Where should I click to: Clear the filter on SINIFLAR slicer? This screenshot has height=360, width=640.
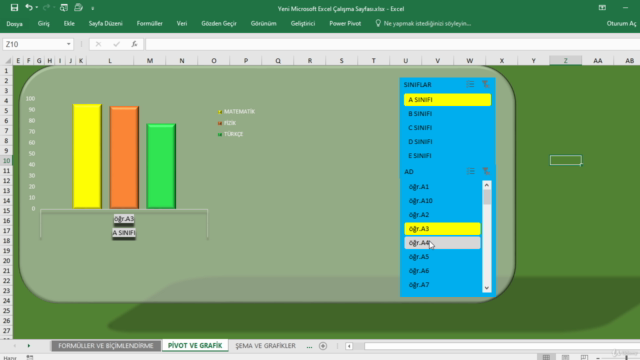[486, 84]
